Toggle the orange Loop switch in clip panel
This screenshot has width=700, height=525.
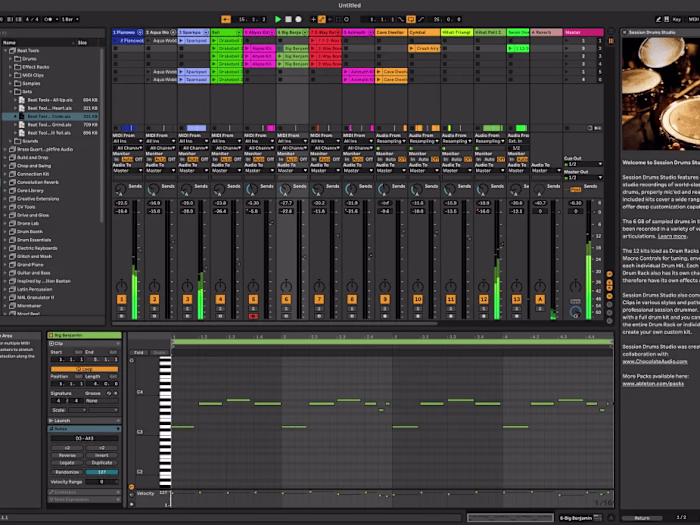pyautogui.click(x=84, y=369)
